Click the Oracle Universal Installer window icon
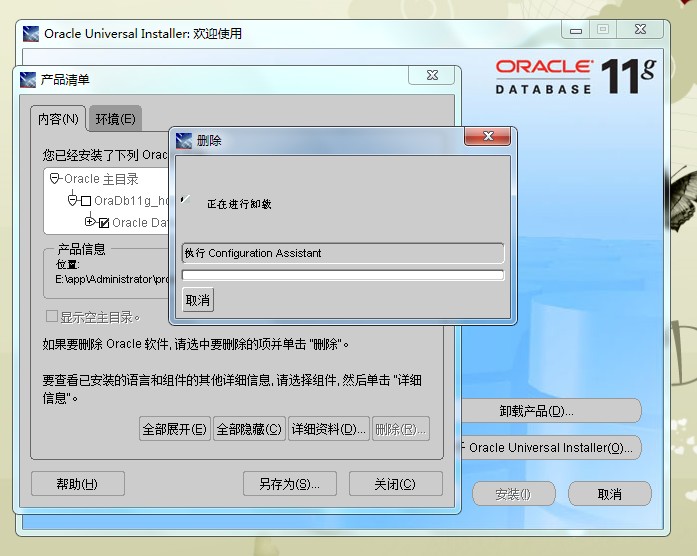The width and height of the screenshot is (697, 556). pos(31,34)
